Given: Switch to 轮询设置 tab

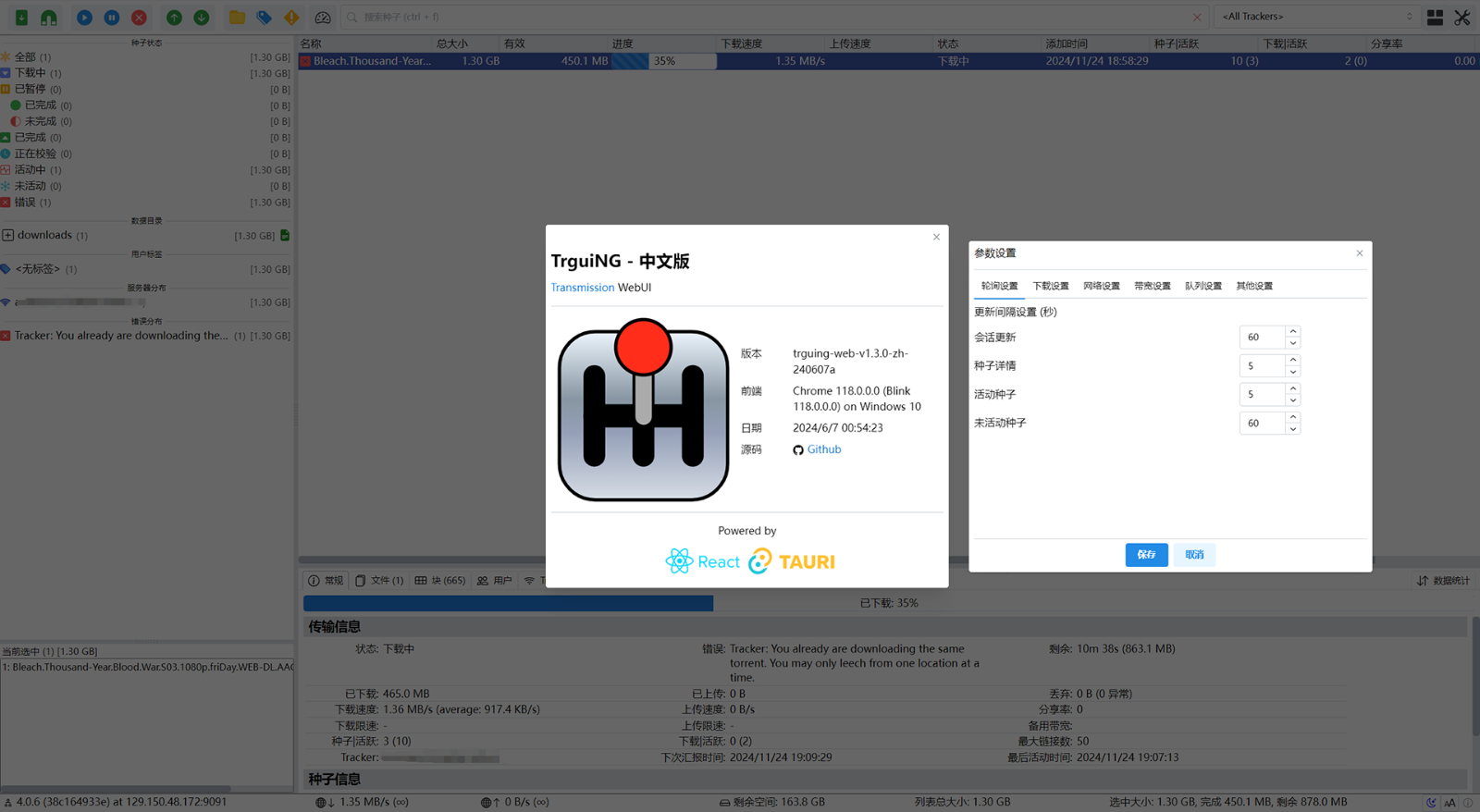Looking at the screenshot, I should coord(999,286).
